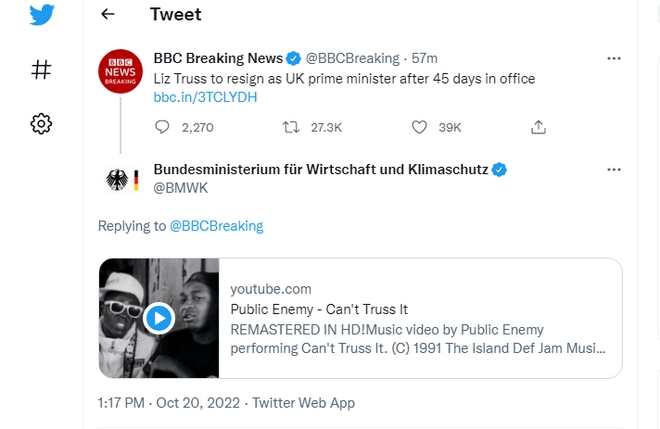Click the Twitter bird home logo
This screenshot has height=429, width=660.
coord(41,16)
